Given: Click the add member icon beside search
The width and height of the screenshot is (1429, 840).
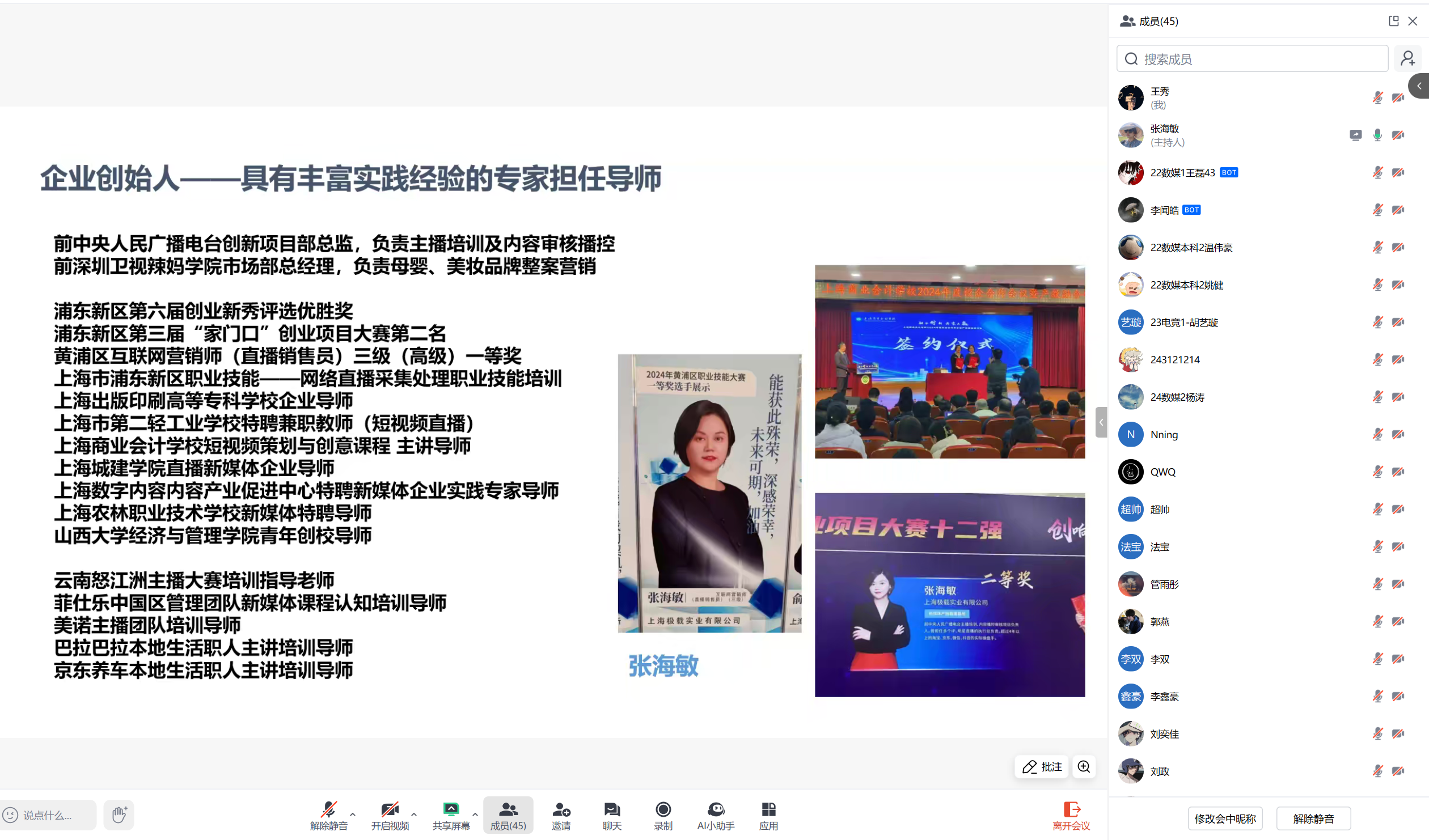Looking at the screenshot, I should point(1407,58).
